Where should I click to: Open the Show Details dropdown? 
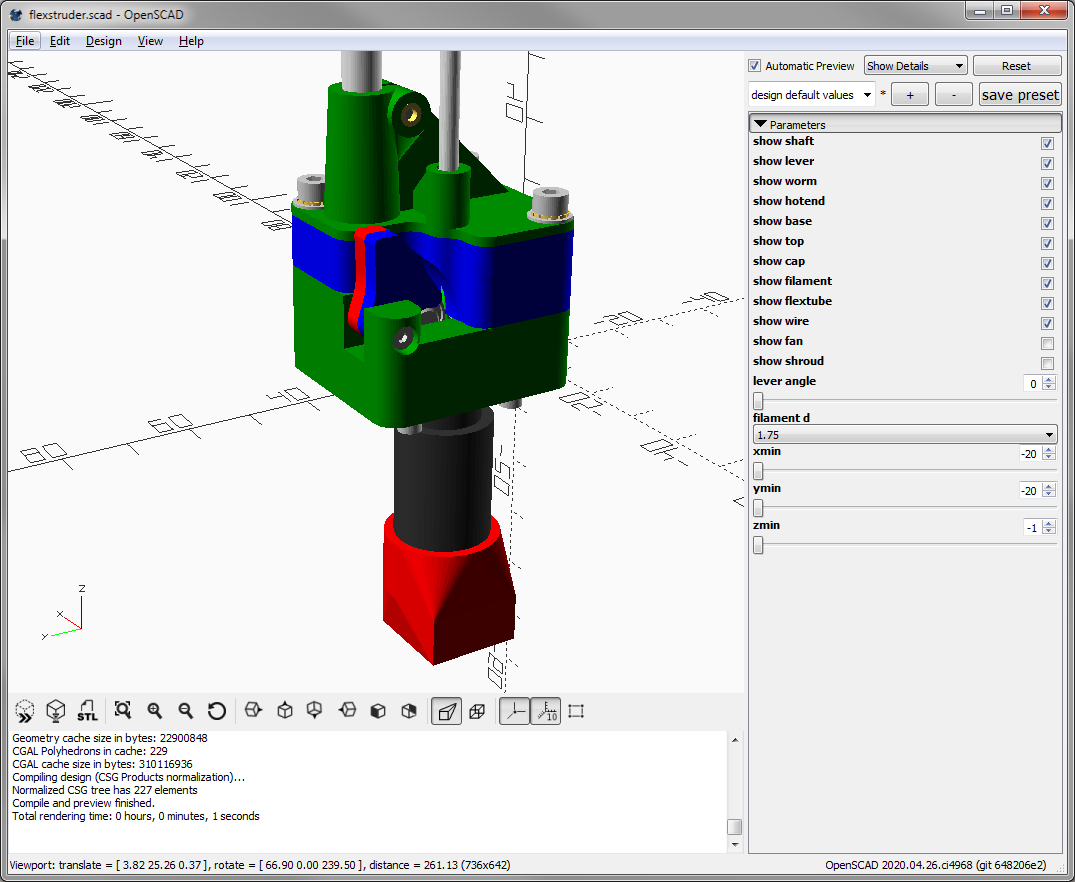point(915,66)
